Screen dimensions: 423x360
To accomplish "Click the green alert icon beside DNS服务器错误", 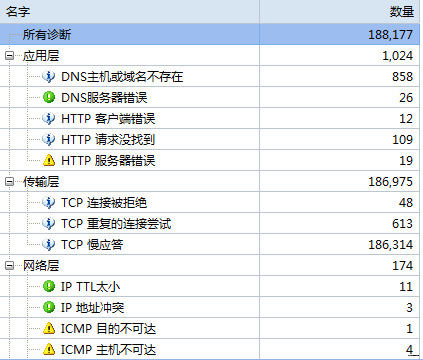I will point(49,98).
